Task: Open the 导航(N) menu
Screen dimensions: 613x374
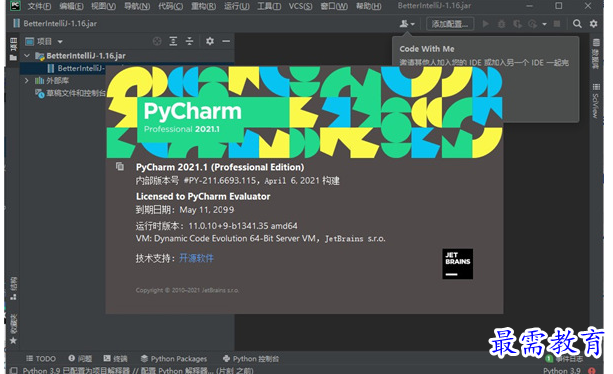Action: 137,6
